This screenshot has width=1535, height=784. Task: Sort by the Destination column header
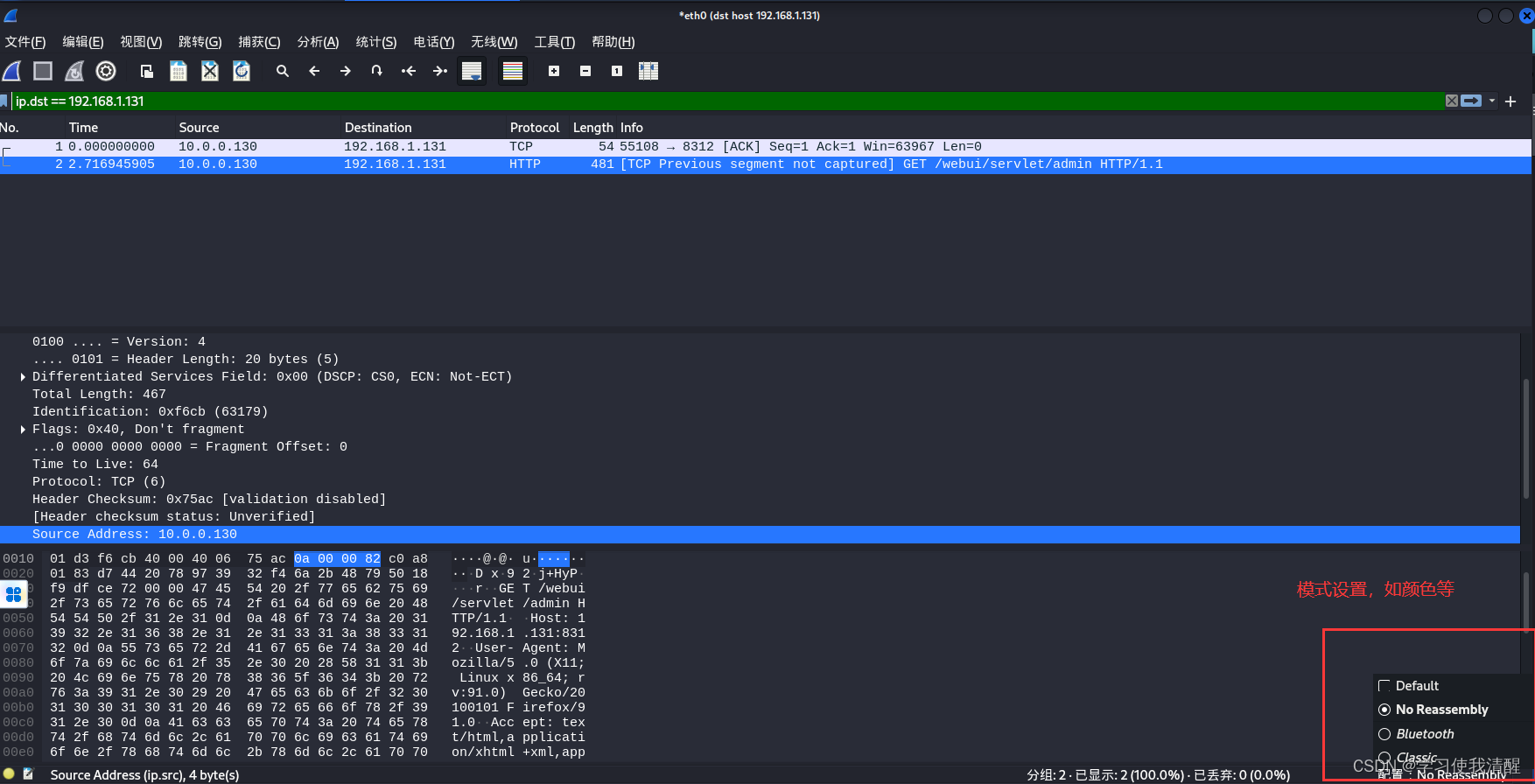coord(378,128)
